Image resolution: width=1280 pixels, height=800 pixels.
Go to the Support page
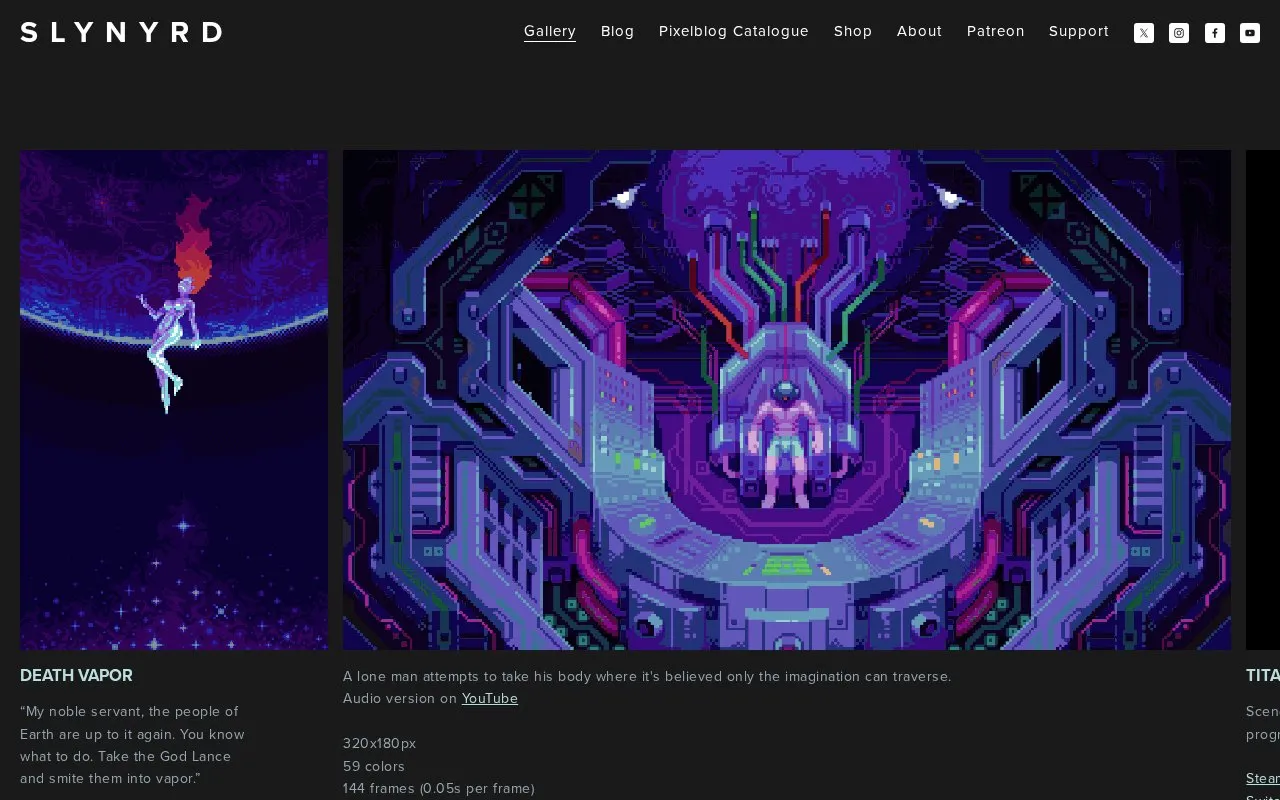pyautogui.click(x=1079, y=31)
